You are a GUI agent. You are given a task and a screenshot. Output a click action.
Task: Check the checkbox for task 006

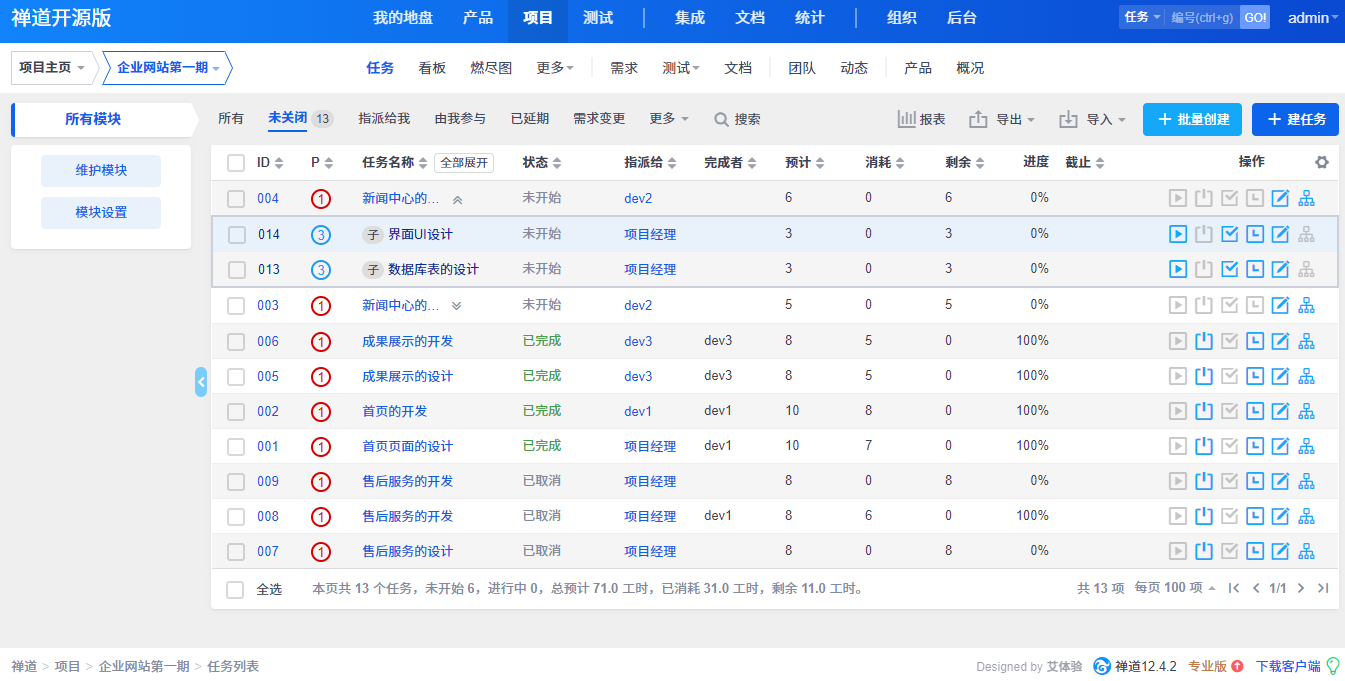click(236, 342)
